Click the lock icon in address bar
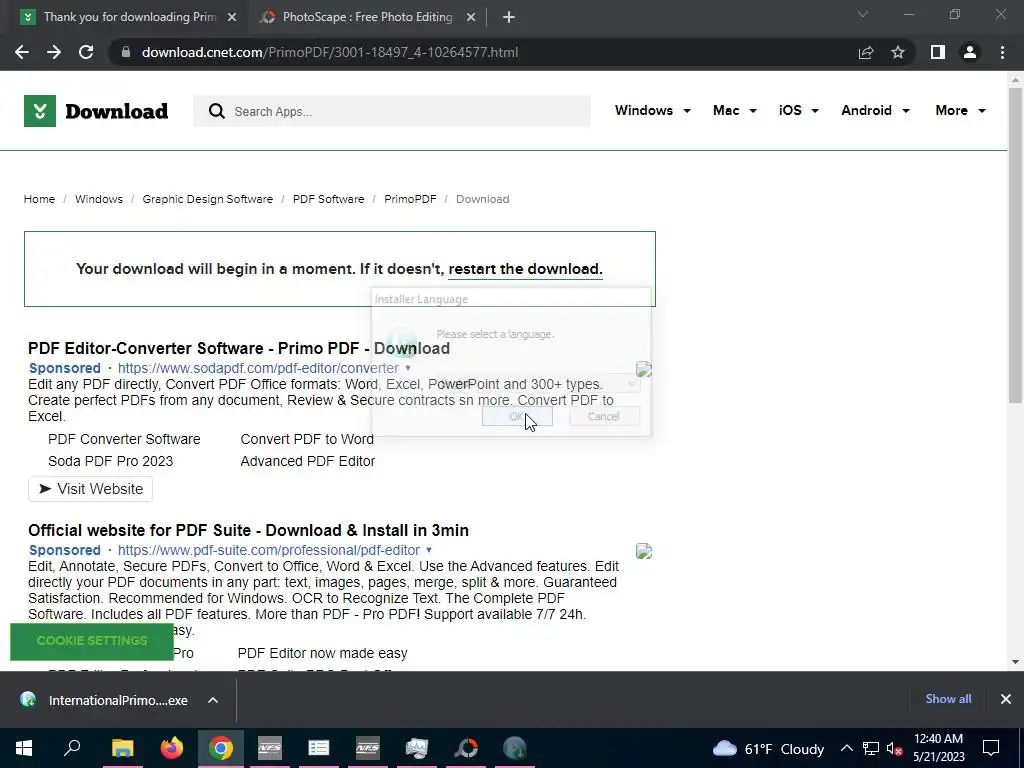This screenshot has height=768, width=1024. pyautogui.click(x=126, y=52)
